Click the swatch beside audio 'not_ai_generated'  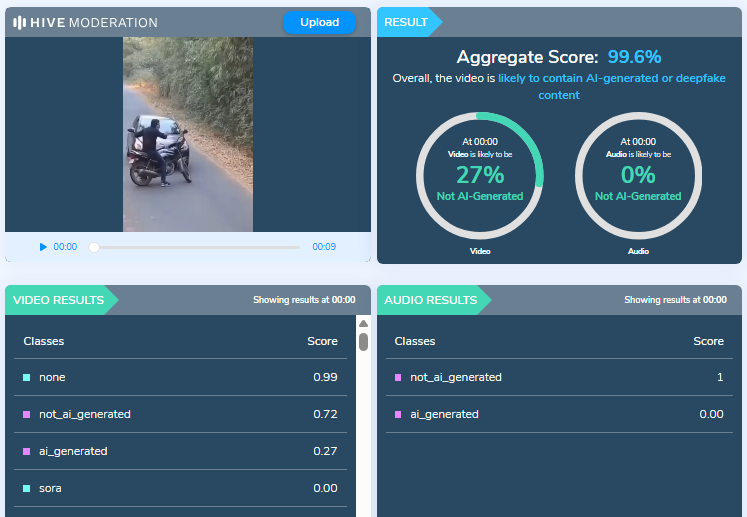398,378
